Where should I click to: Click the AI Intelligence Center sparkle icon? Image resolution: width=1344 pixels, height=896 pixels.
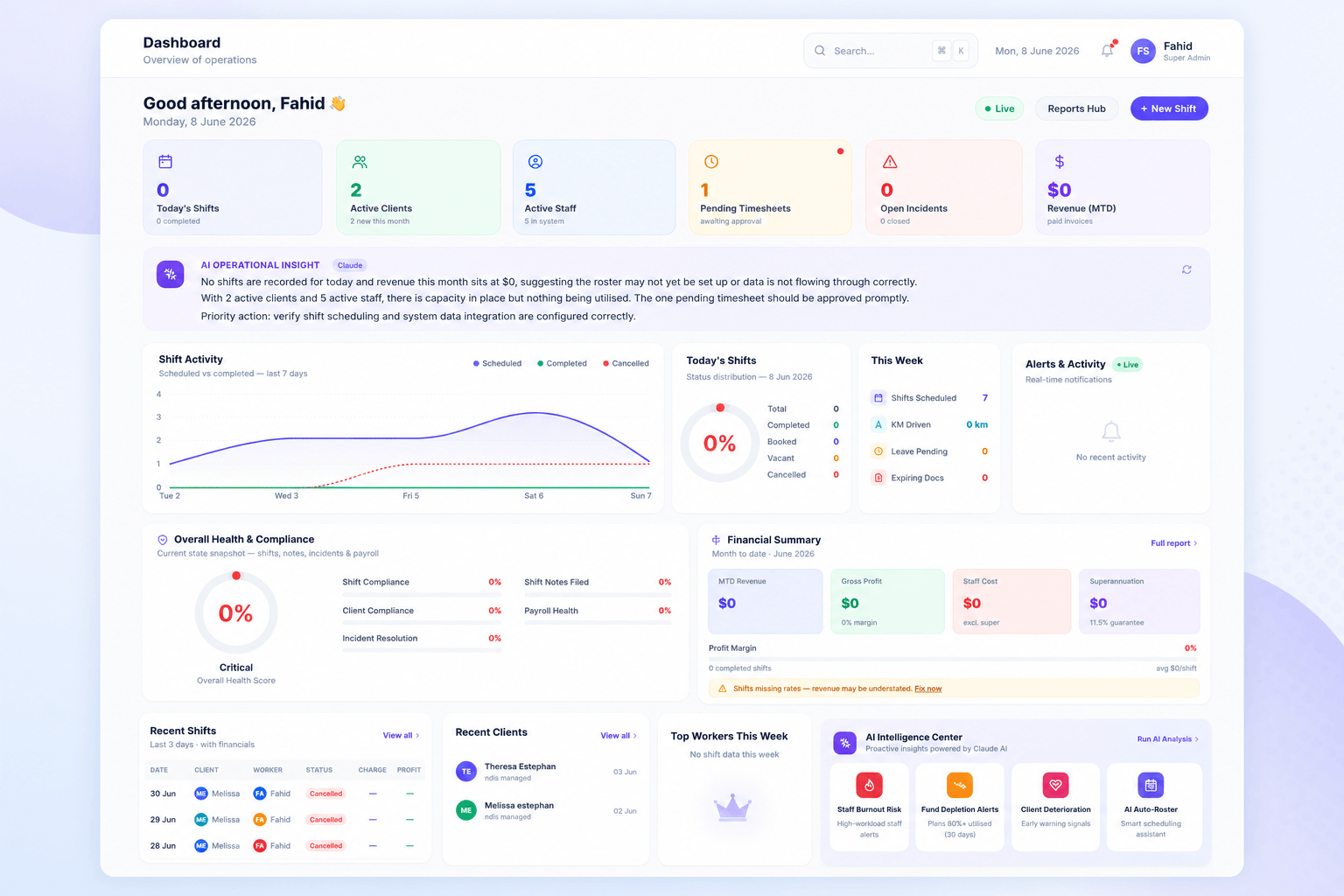tap(845, 743)
